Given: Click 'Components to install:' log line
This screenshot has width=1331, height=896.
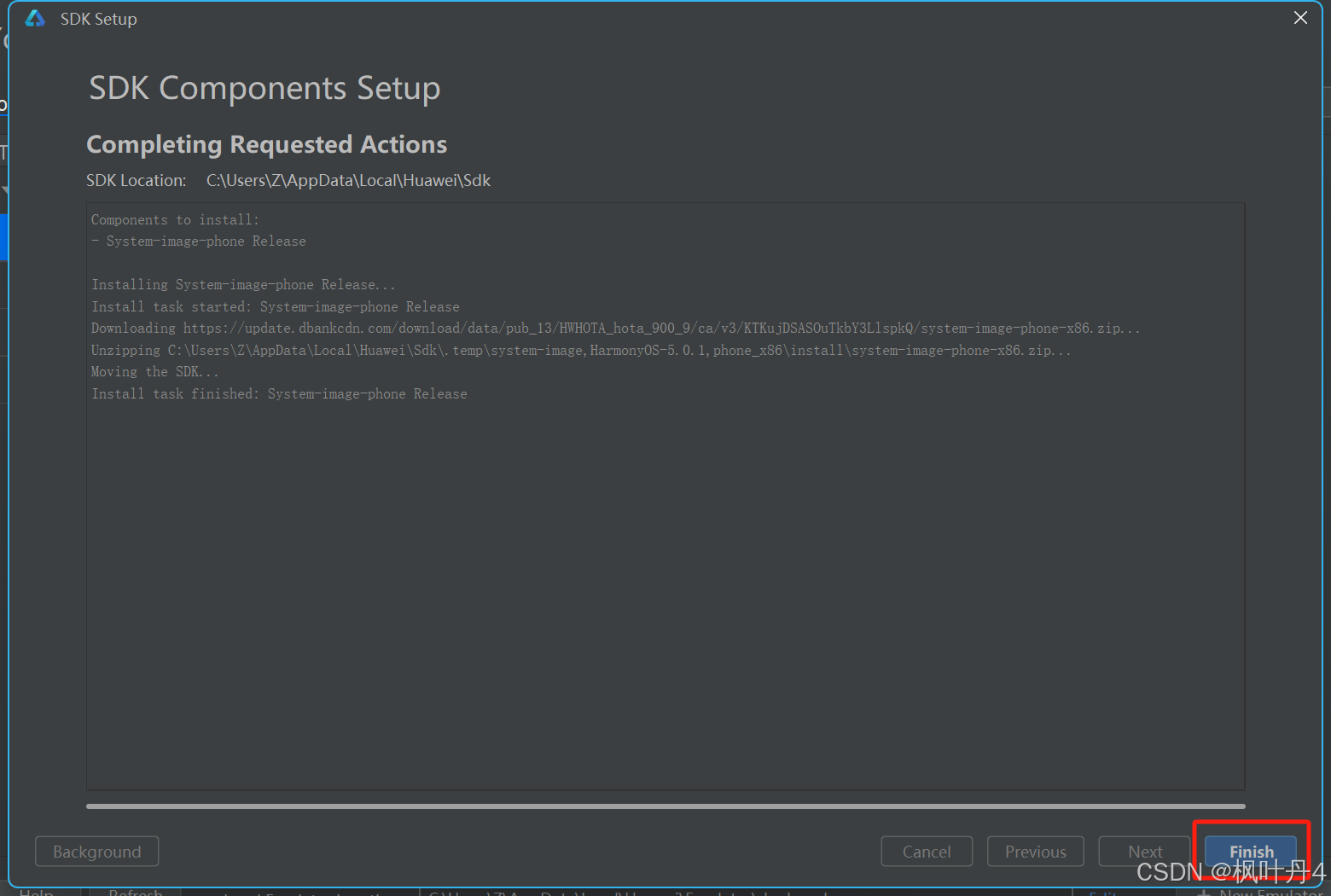Looking at the screenshot, I should [x=175, y=220].
